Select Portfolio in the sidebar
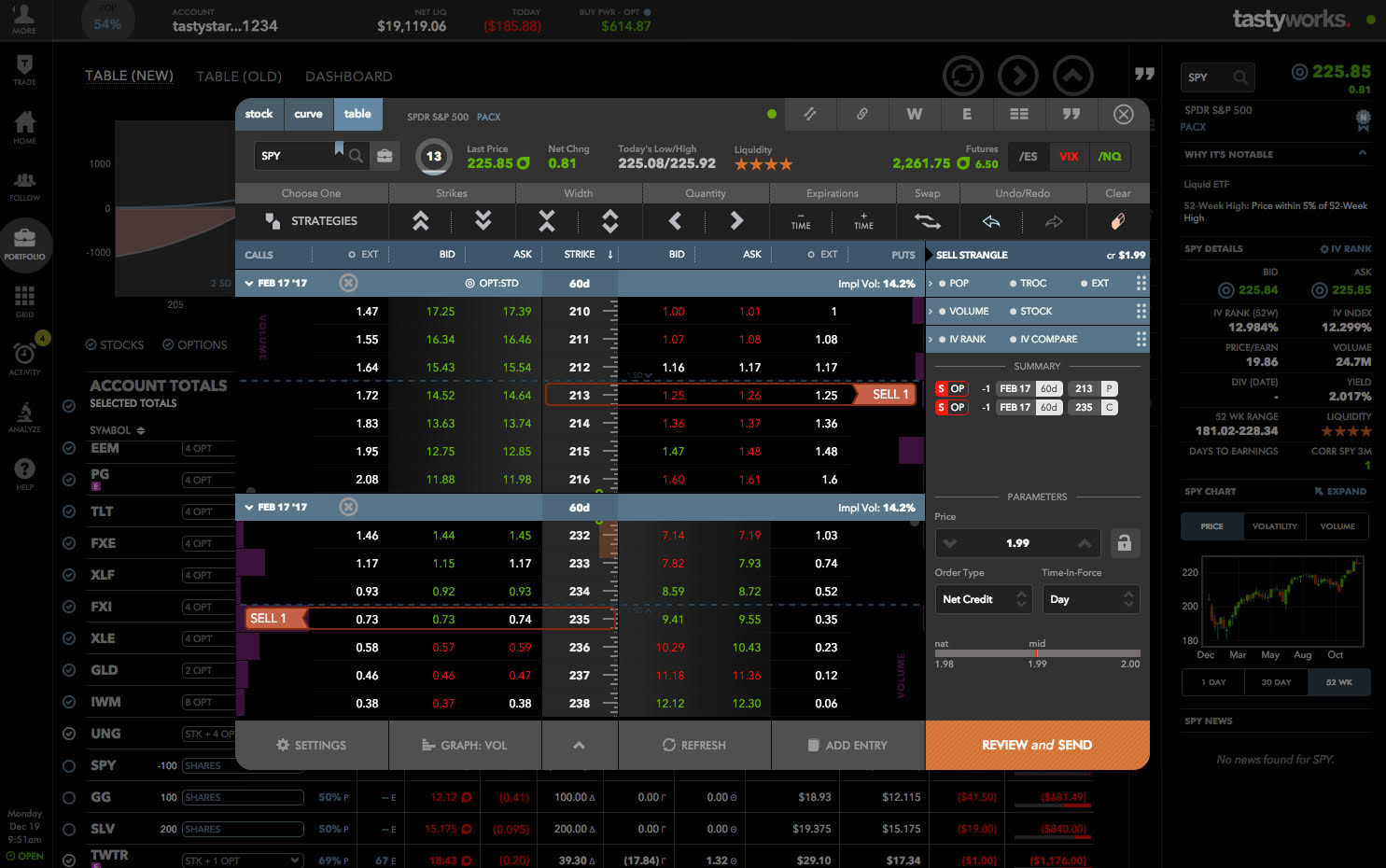The width and height of the screenshot is (1386, 868). coord(24,245)
